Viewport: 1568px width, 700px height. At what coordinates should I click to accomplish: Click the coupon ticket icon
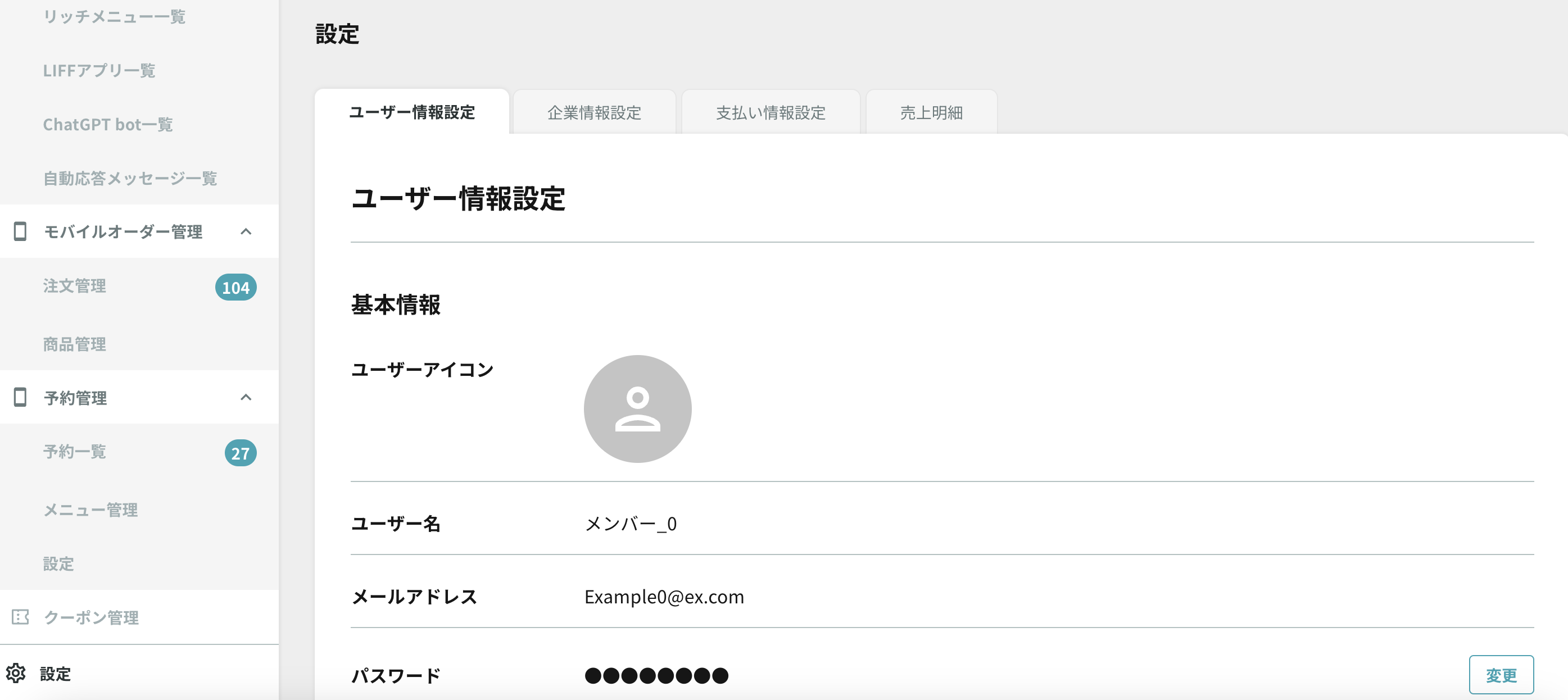click(20, 617)
